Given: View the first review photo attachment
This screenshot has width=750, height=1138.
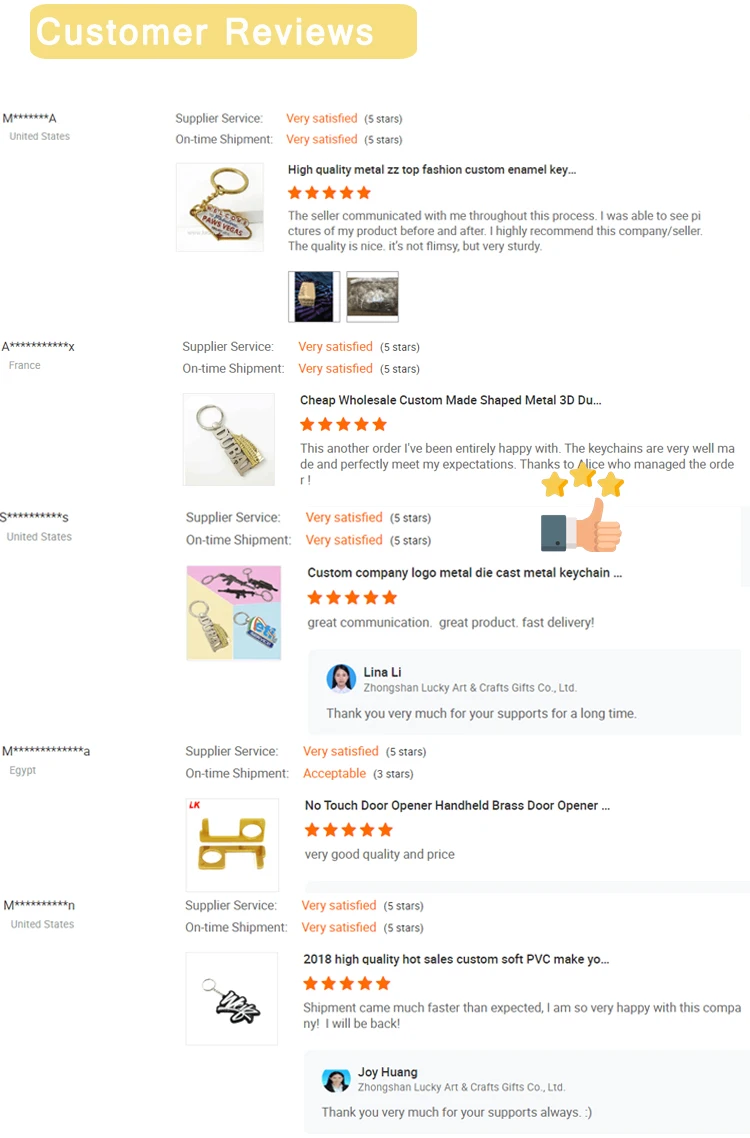Looking at the screenshot, I should click(313, 296).
